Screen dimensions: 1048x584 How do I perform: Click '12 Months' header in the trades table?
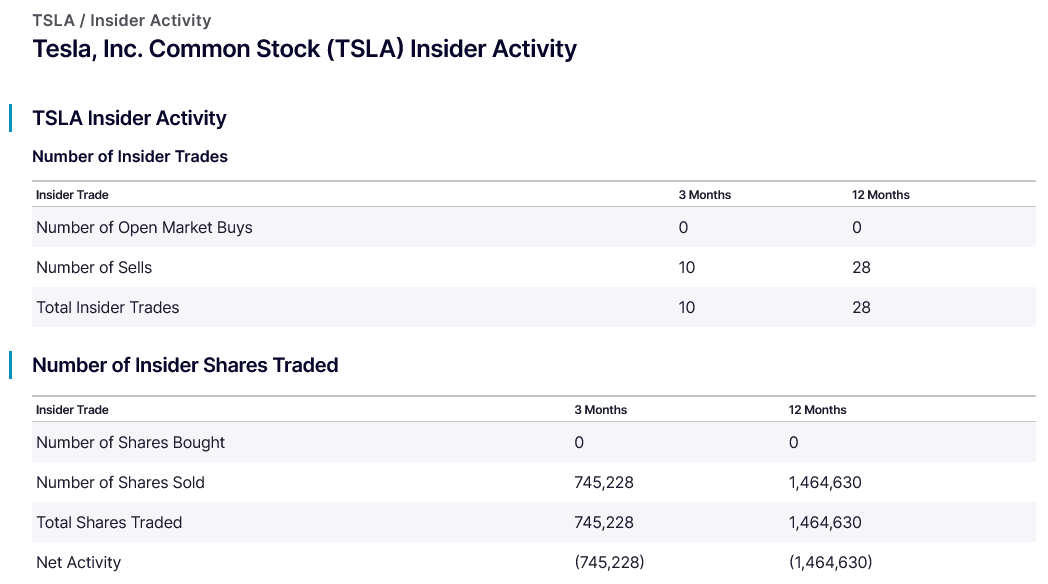[x=880, y=194]
